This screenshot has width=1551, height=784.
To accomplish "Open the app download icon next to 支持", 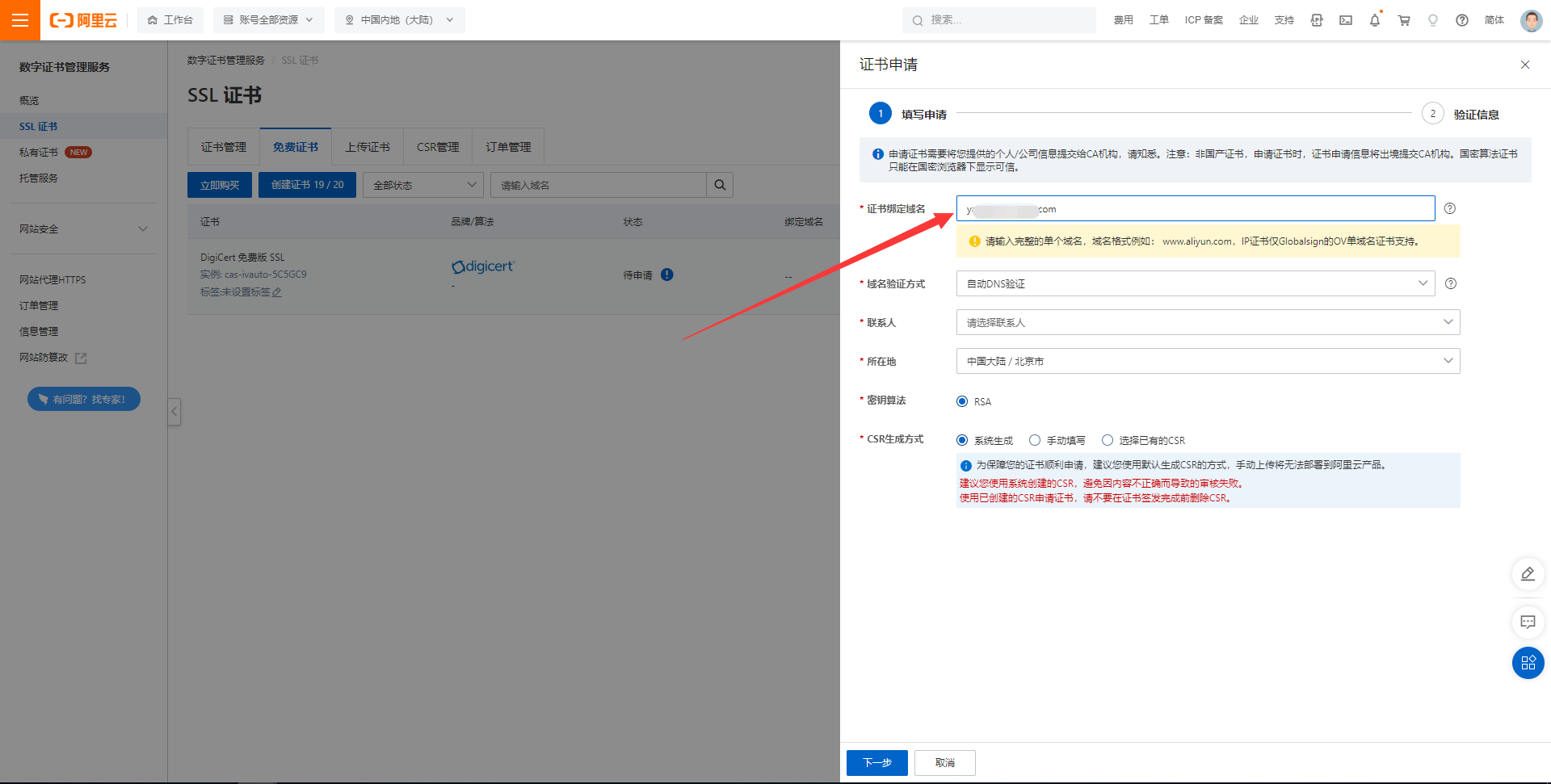I will 1317,20.
